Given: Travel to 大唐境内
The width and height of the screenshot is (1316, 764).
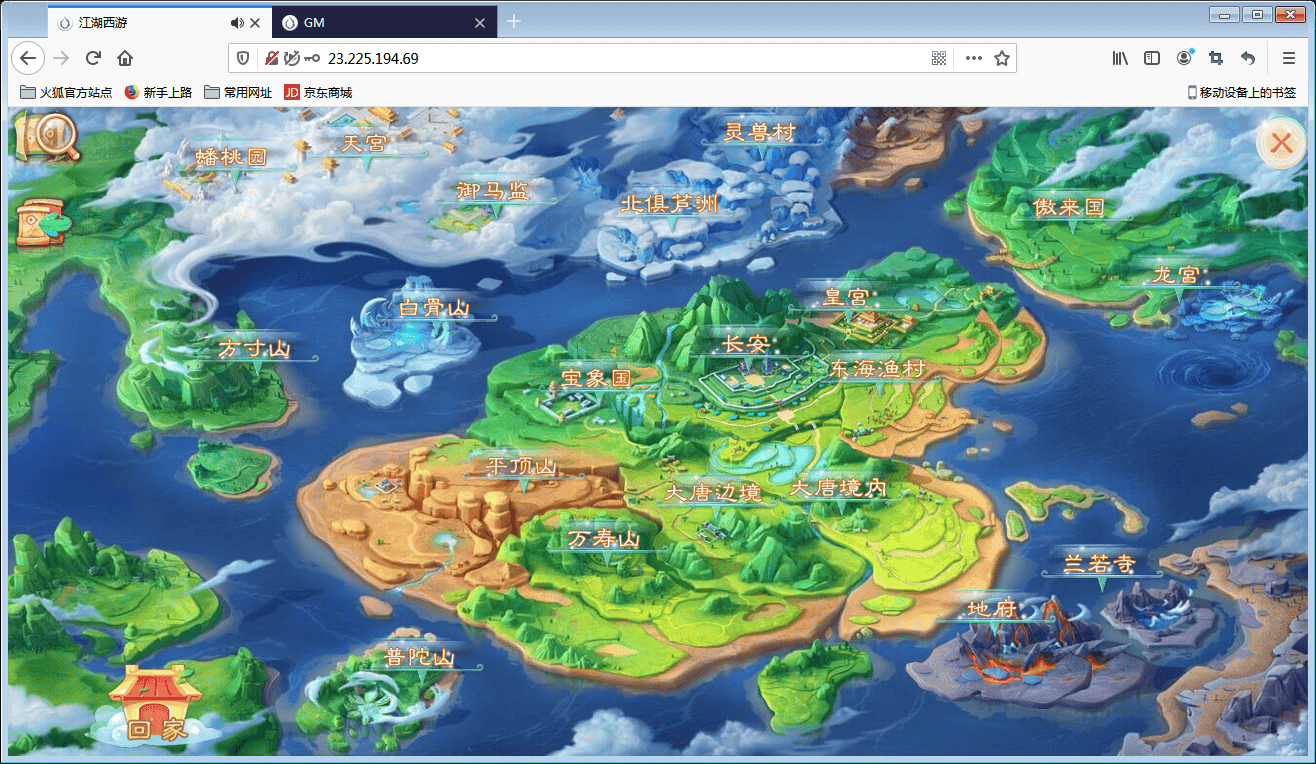Looking at the screenshot, I should pyautogui.click(x=838, y=489).
